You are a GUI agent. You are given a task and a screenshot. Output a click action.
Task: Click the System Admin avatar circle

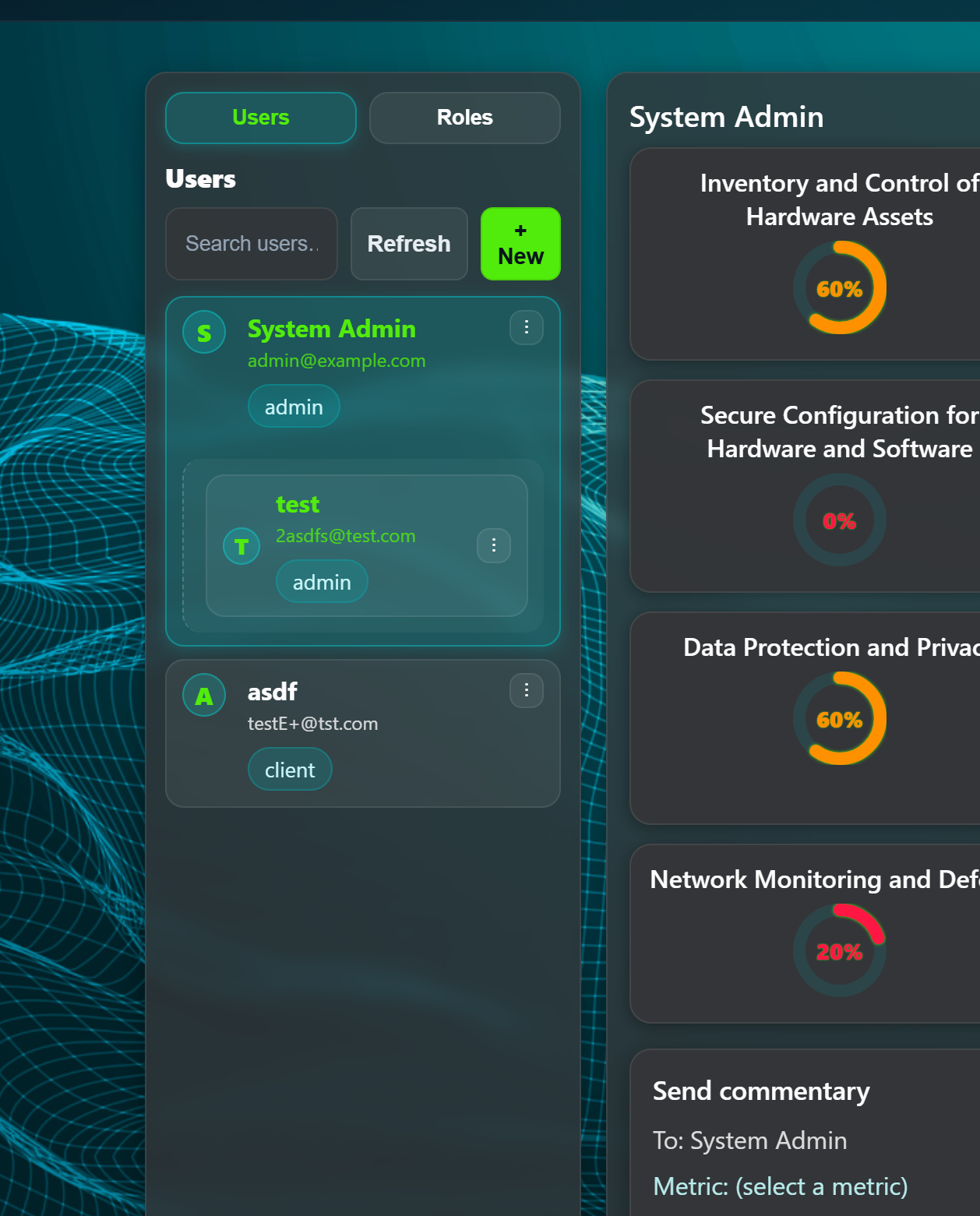point(203,332)
